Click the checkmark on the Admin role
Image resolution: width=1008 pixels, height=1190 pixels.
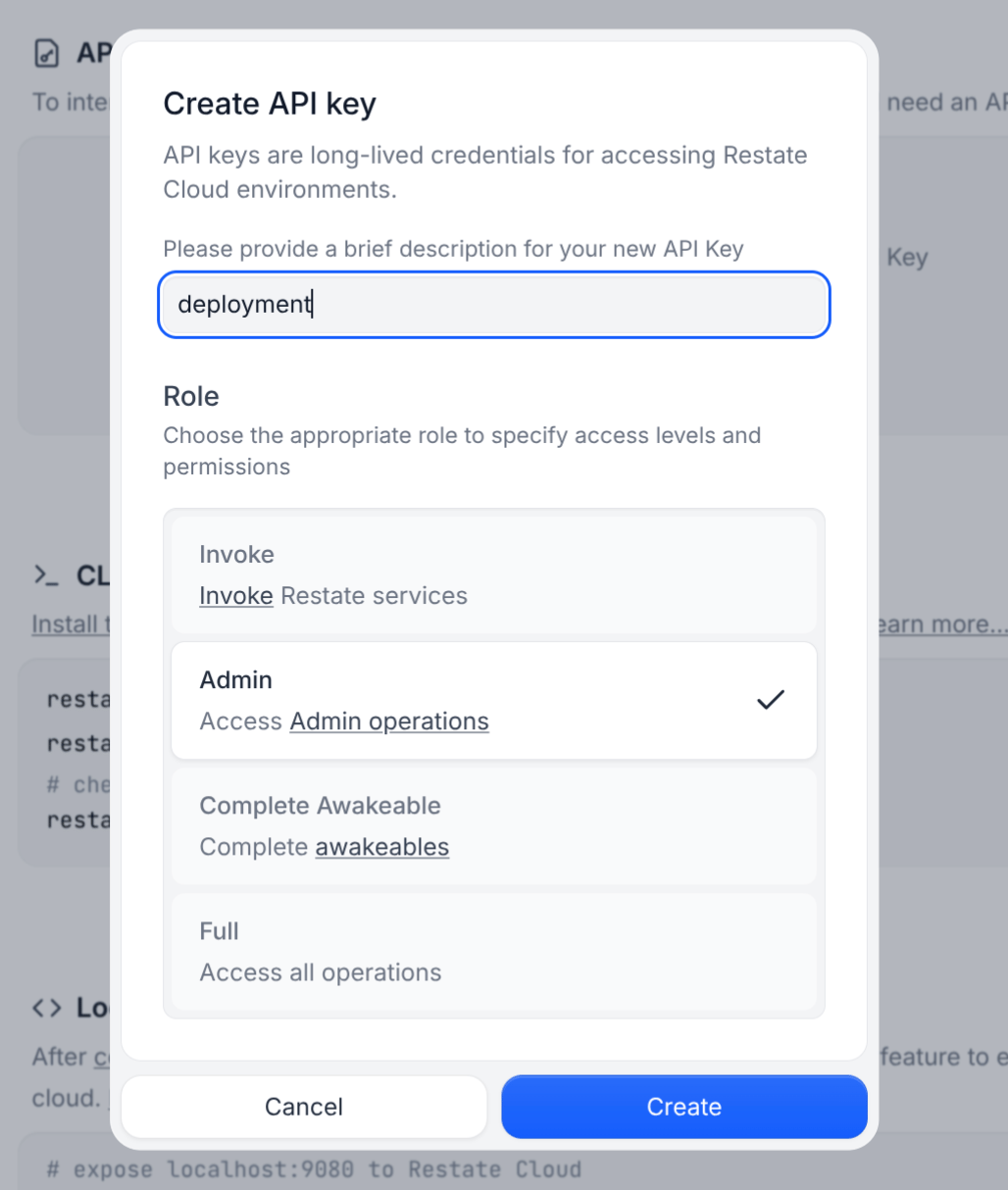[x=771, y=700]
